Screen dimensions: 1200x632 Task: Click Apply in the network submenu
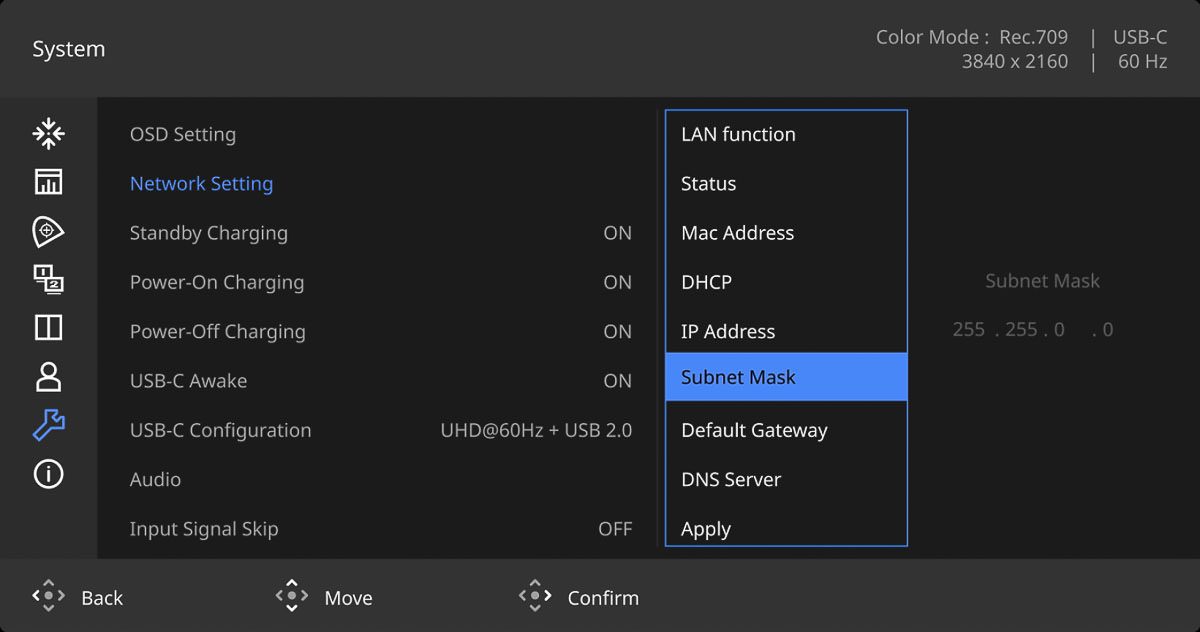point(706,529)
